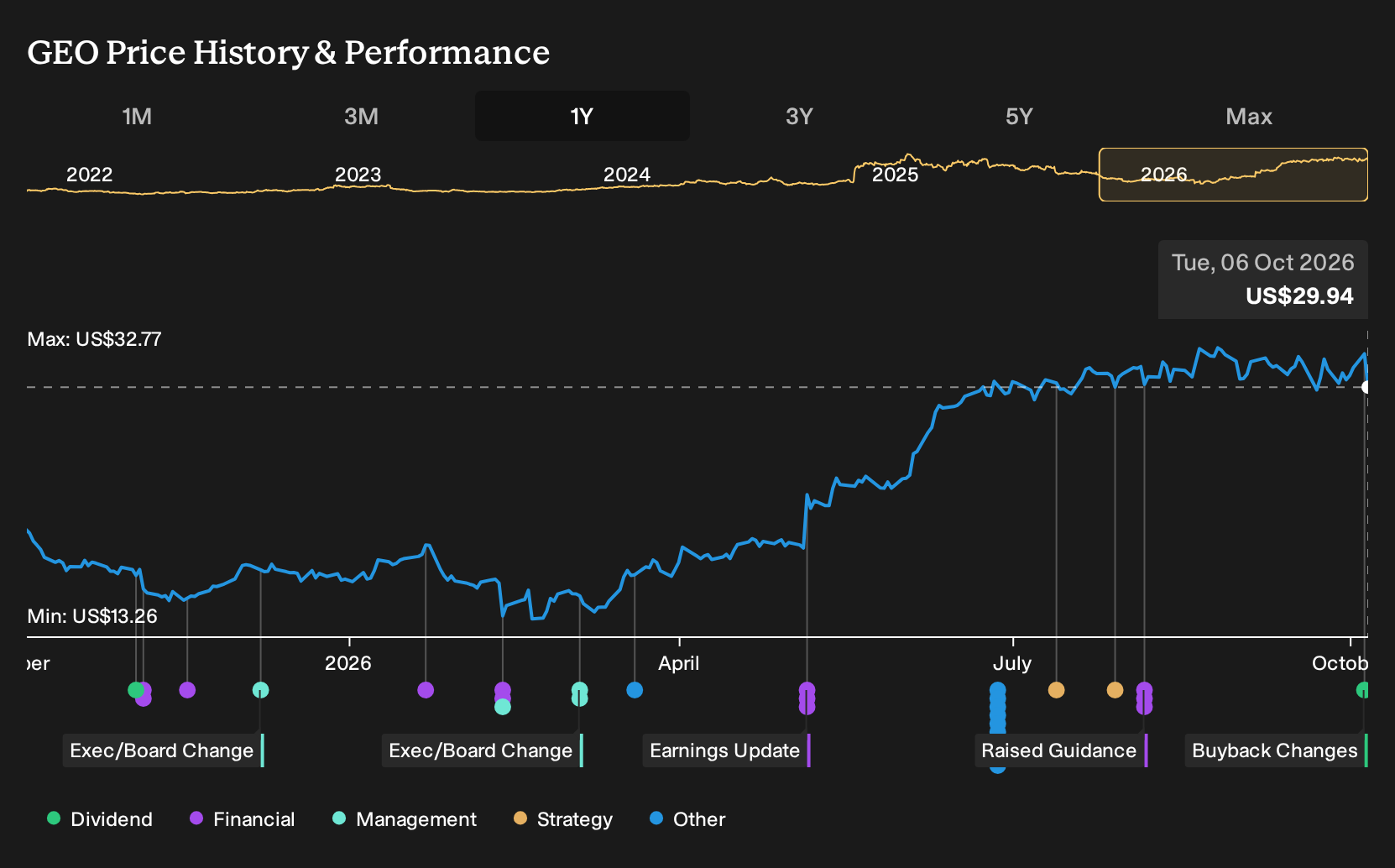Click the 2024 label in overview chart
This screenshot has width=1395, height=868.
tap(627, 175)
